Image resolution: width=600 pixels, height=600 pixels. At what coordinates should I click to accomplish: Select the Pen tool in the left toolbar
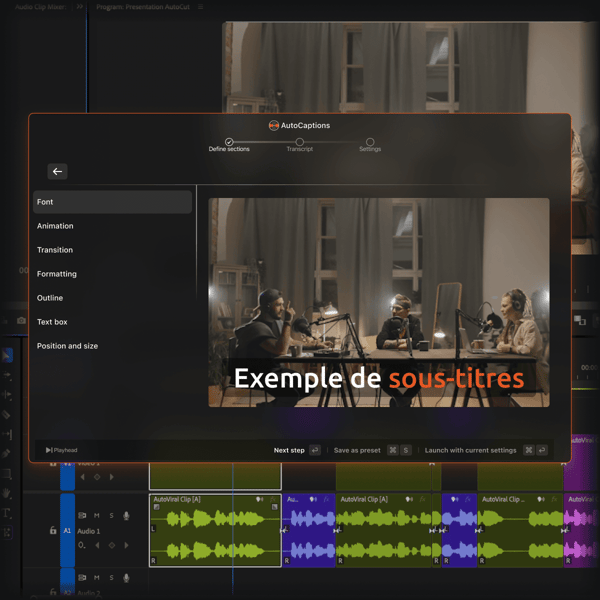(7, 453)
